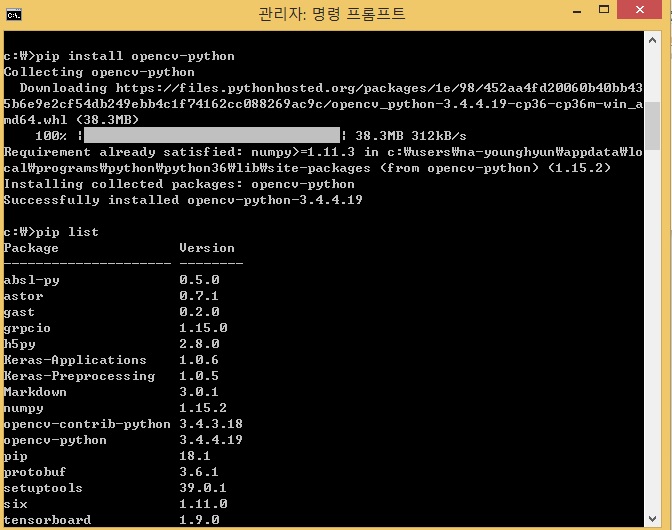Viewport: 672px width, 530px height.
Task: Click the 'pip' package name in list
Action: [15, 456]
